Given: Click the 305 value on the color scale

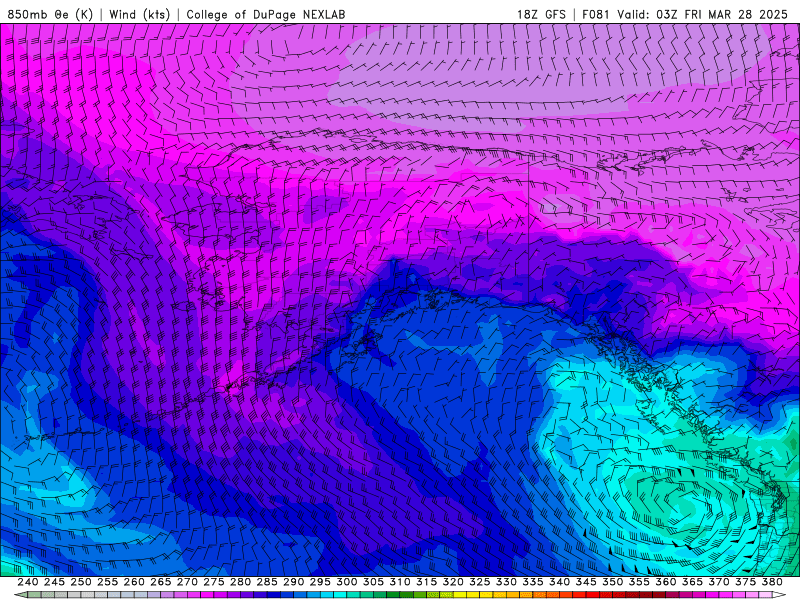Looking at the screenshot, I should (373, 582).
